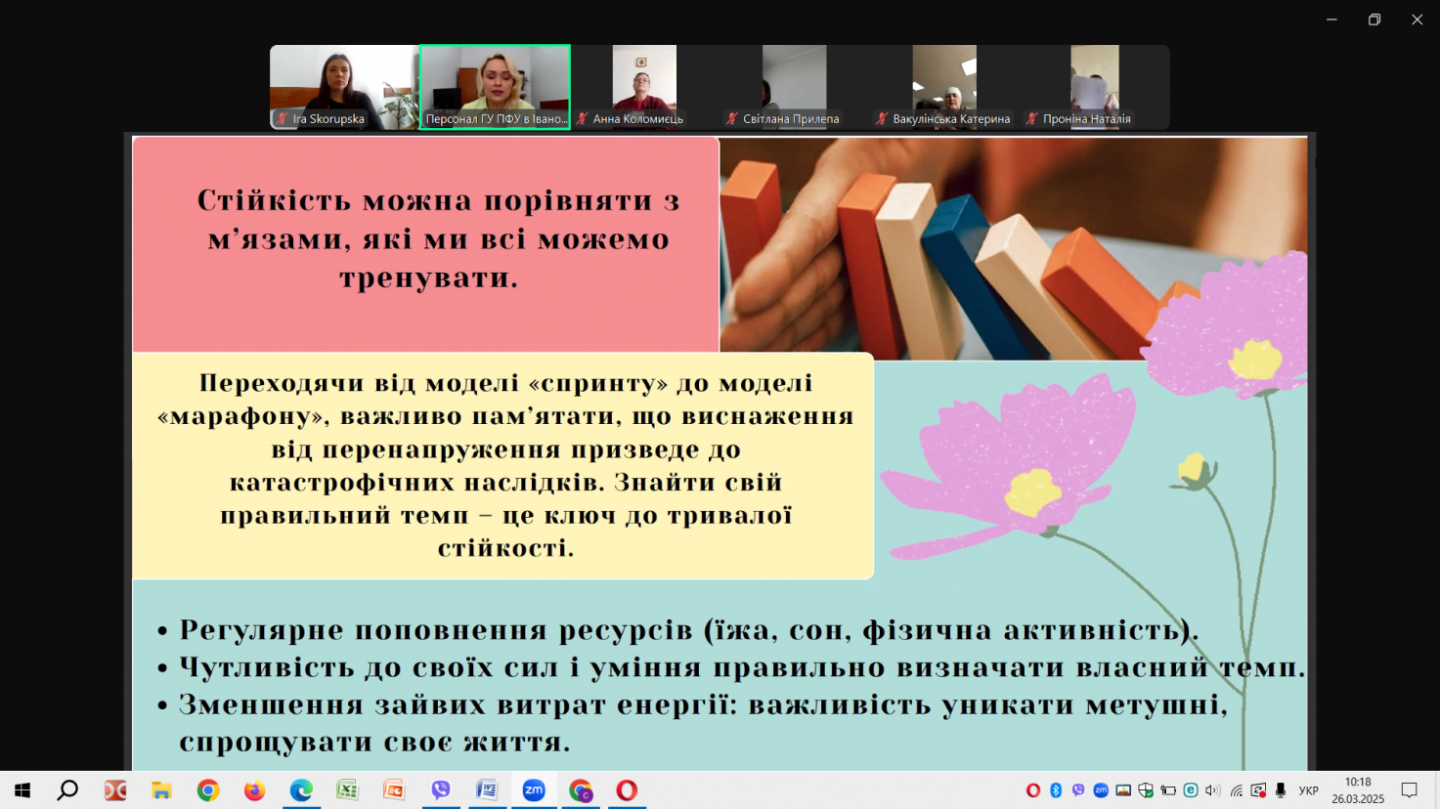The height and width of the screenshot is (809, 1440).
Task: Switch to Word in the taskbar
Action: 487,790
